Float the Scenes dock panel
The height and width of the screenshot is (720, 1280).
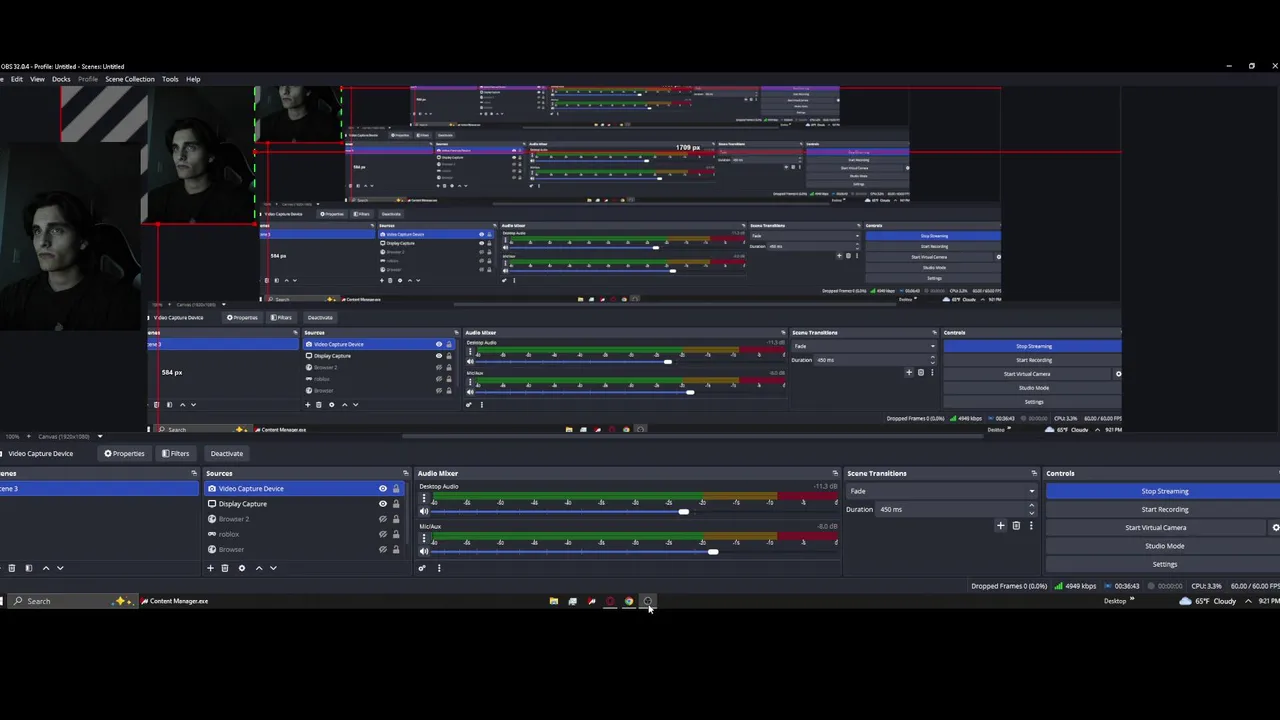click(194, 473)
